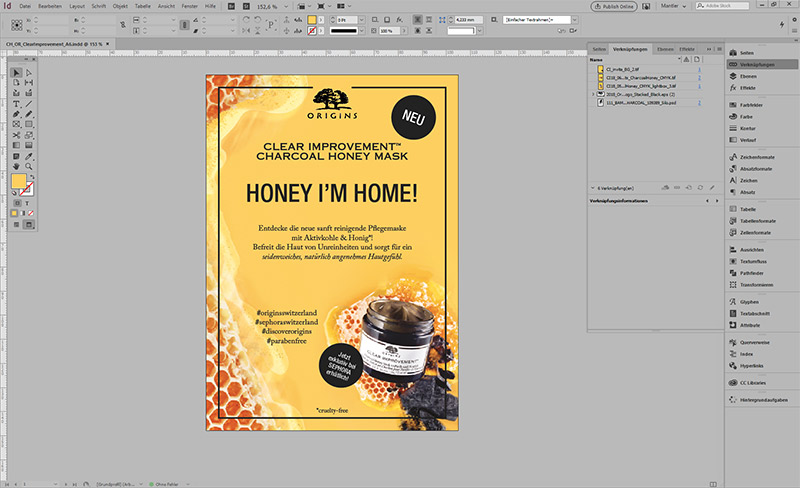
Task: Select the Rectangle Frame tool
Action: pos(16,124)
